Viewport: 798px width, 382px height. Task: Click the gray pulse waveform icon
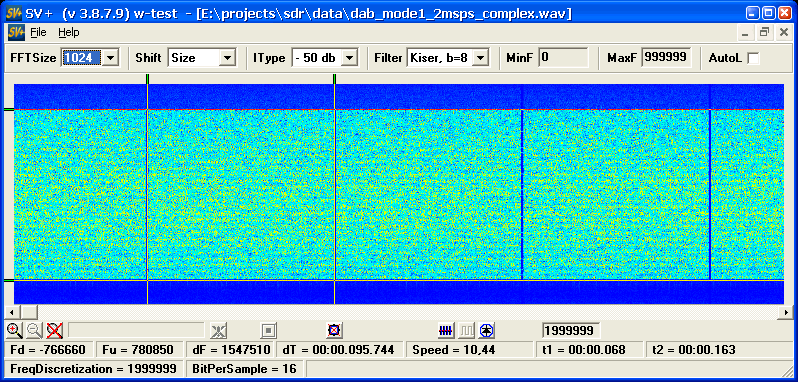click(x=467, y=331)
